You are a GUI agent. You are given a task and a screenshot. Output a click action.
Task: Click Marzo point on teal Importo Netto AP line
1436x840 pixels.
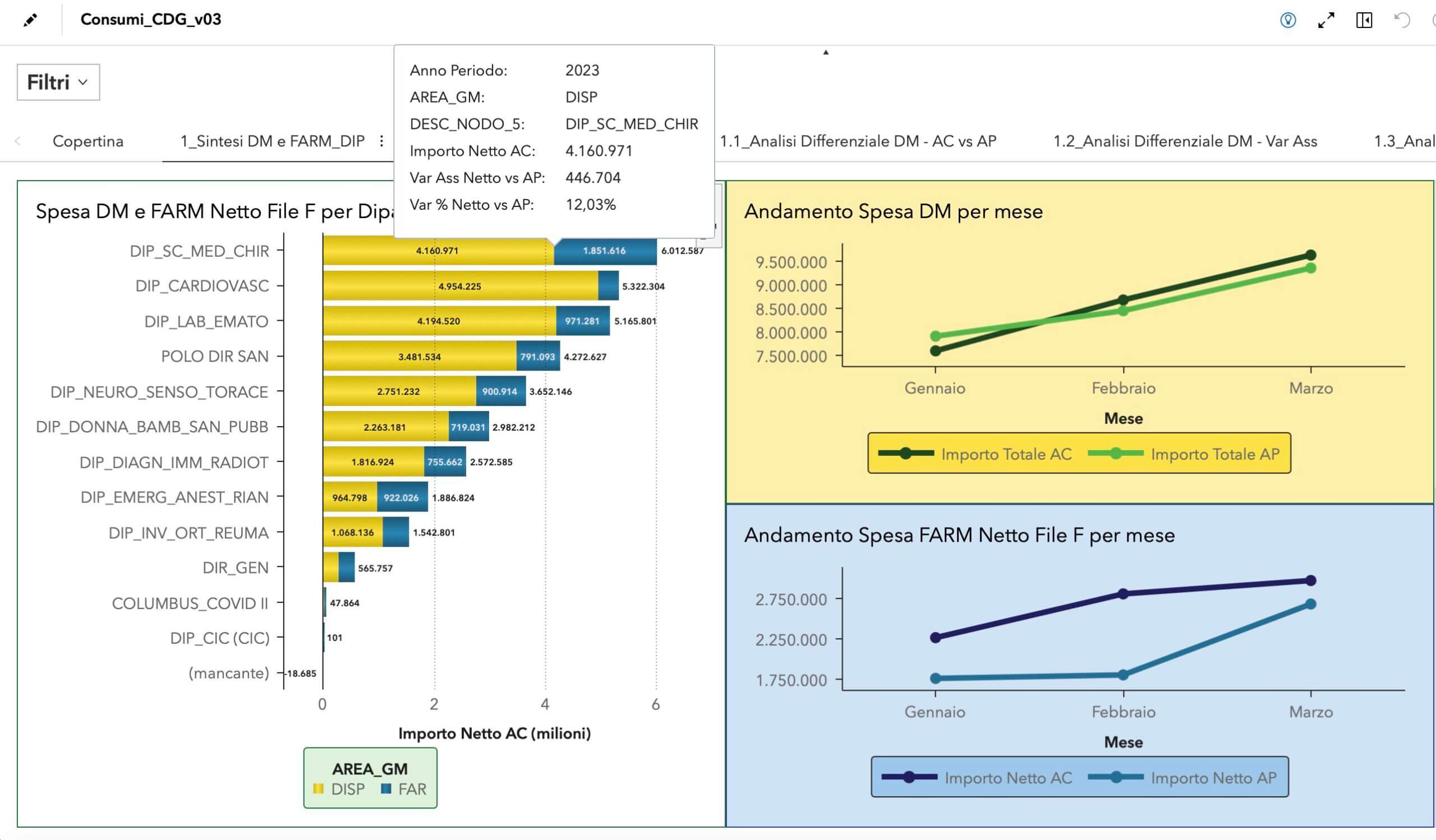pos(1311,604)
